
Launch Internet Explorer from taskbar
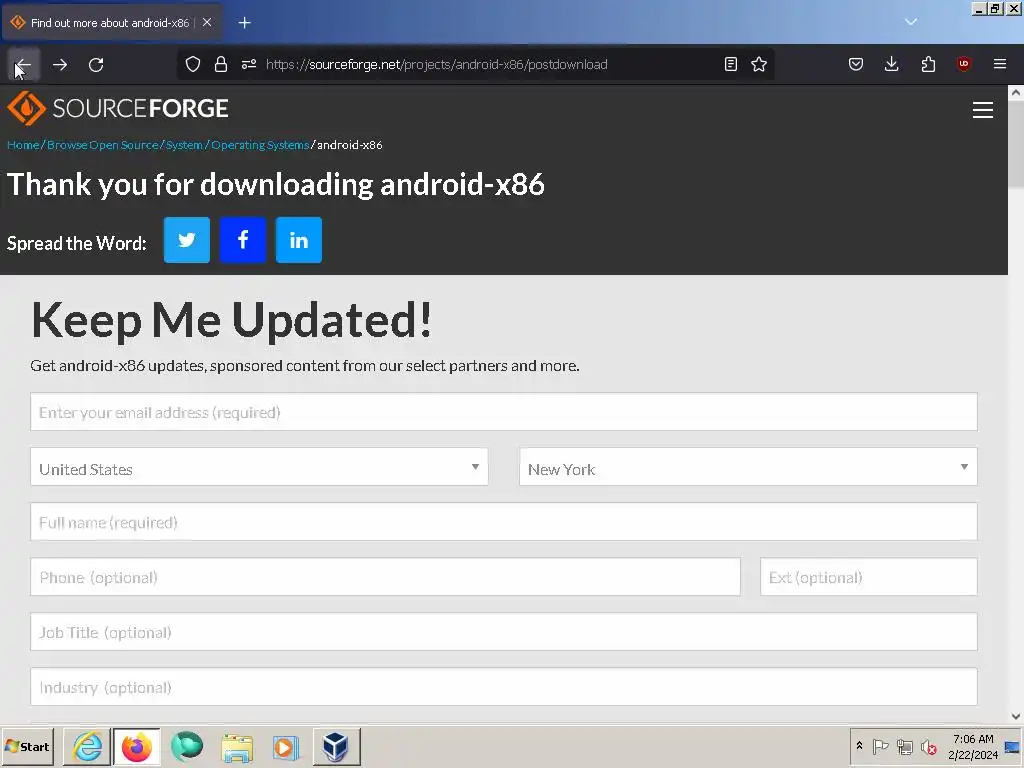[x=88, y=746]
